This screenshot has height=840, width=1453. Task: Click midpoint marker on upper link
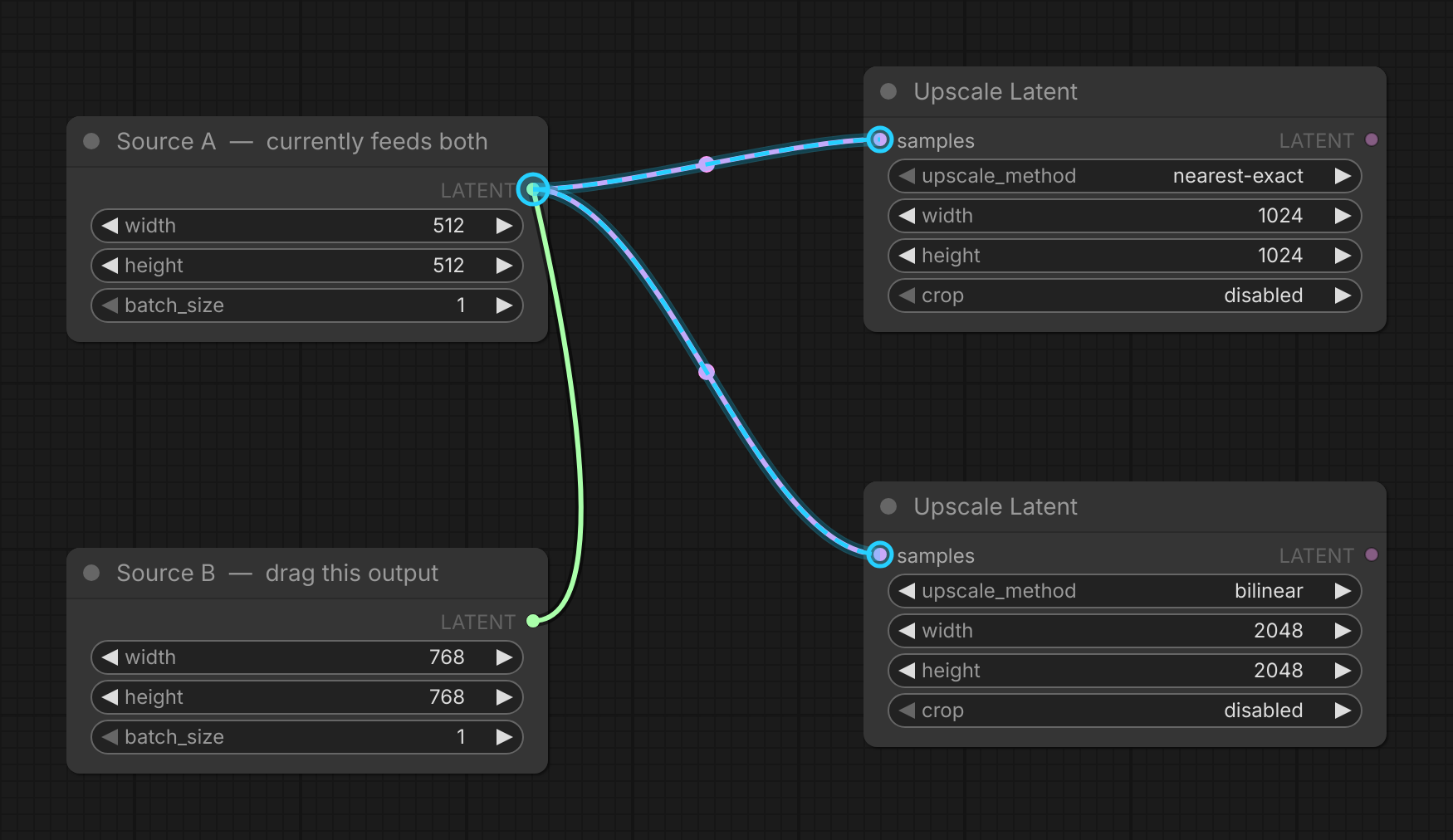click(706, 164)
